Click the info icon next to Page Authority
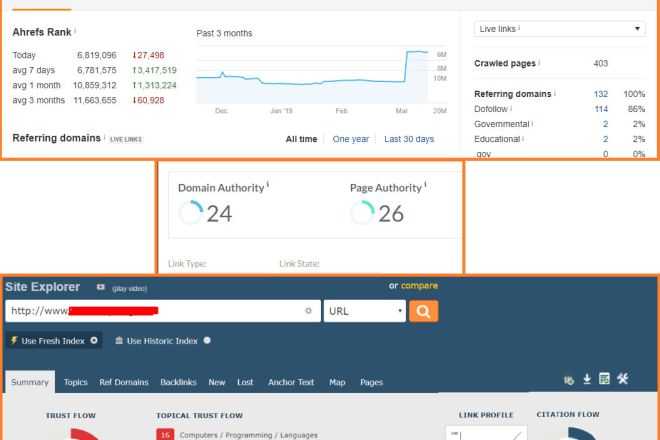Image resolution: width=660 pixels, height=440 pixels. coord(425,184)
